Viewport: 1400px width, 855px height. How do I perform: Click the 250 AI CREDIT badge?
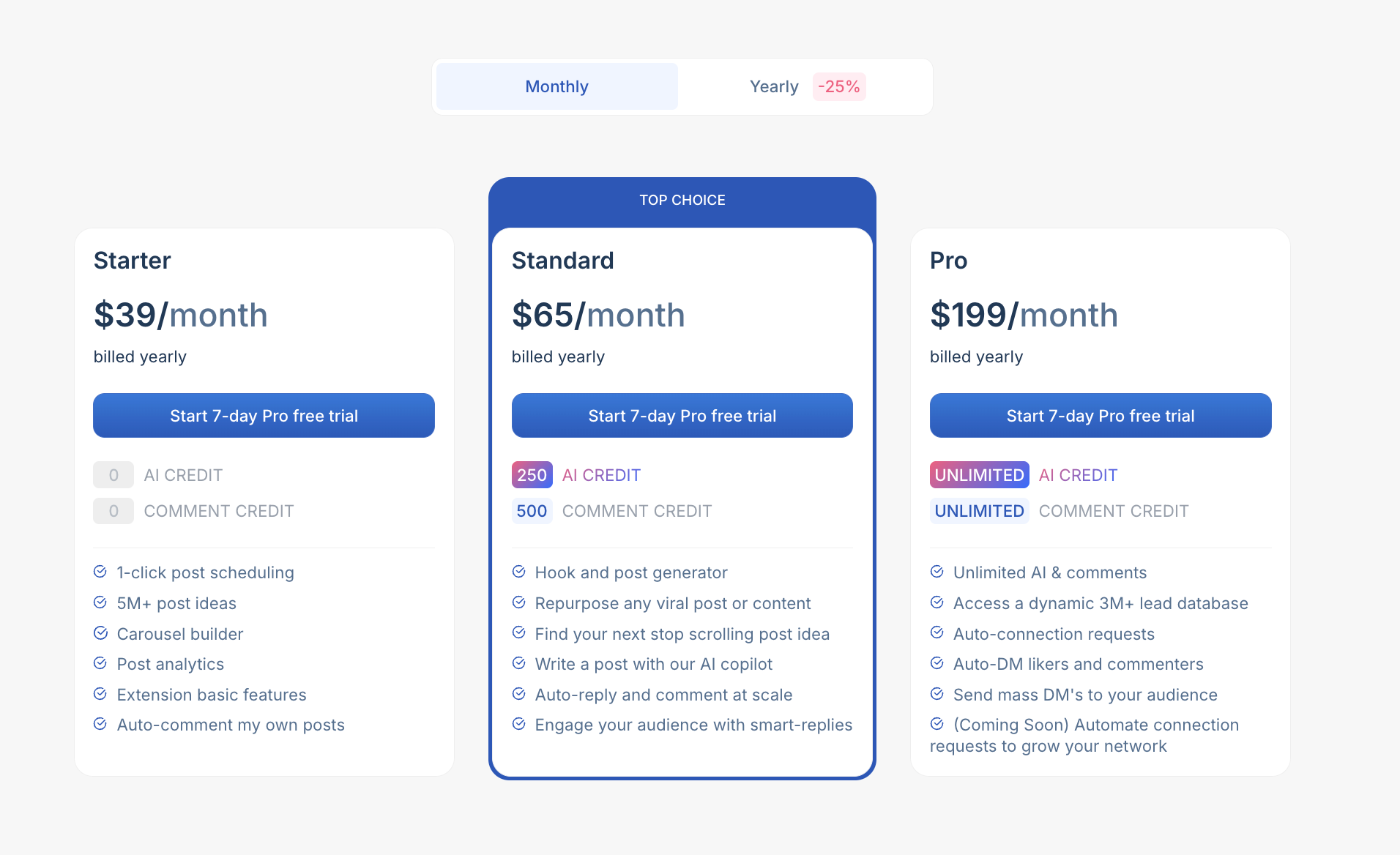(x=532, y=474)
